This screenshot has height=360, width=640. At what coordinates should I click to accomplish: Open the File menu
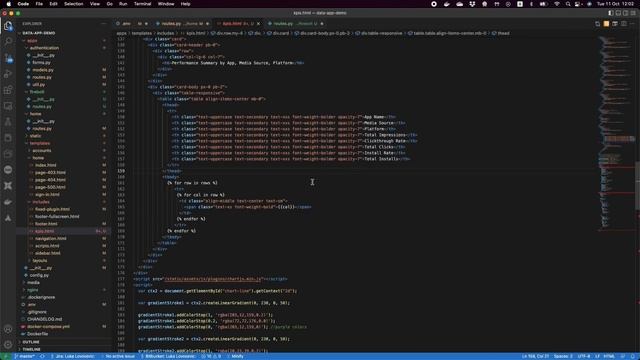tap(39, 4)
